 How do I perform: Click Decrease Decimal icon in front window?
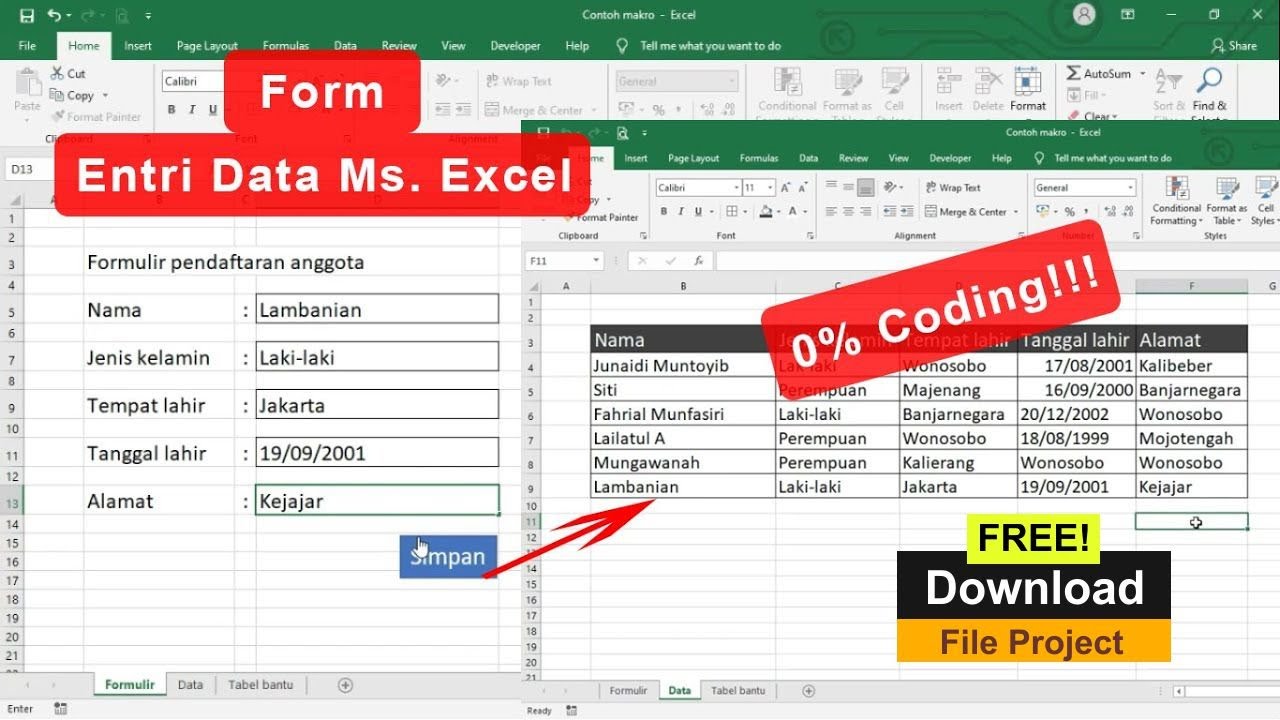pos(1126,212)
